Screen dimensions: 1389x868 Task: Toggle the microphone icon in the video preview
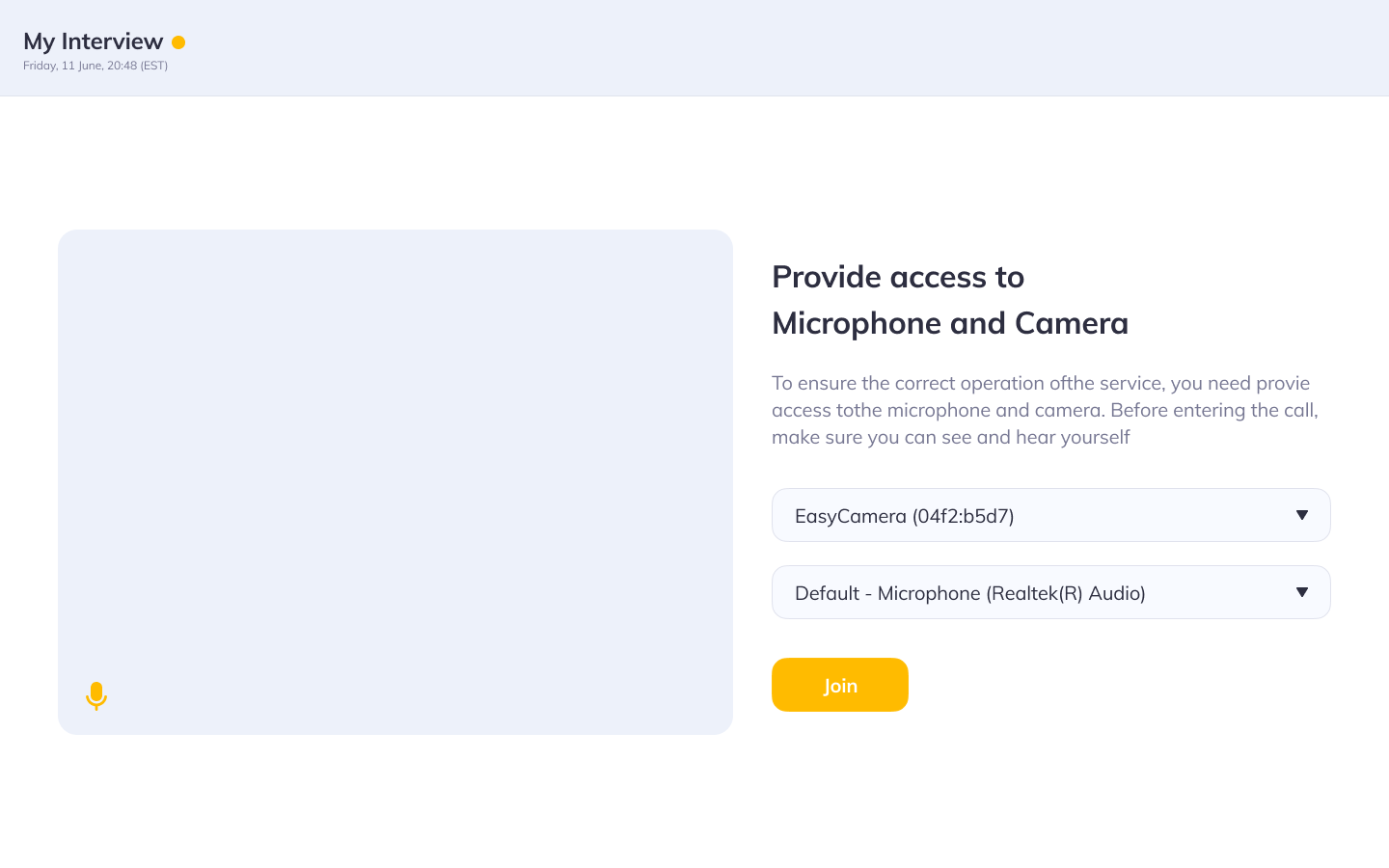click(x=96, y=695)
